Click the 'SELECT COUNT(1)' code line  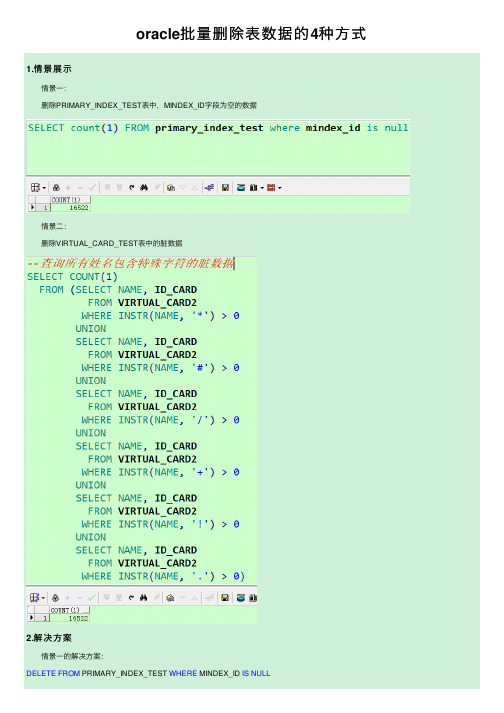pos(72,277)
